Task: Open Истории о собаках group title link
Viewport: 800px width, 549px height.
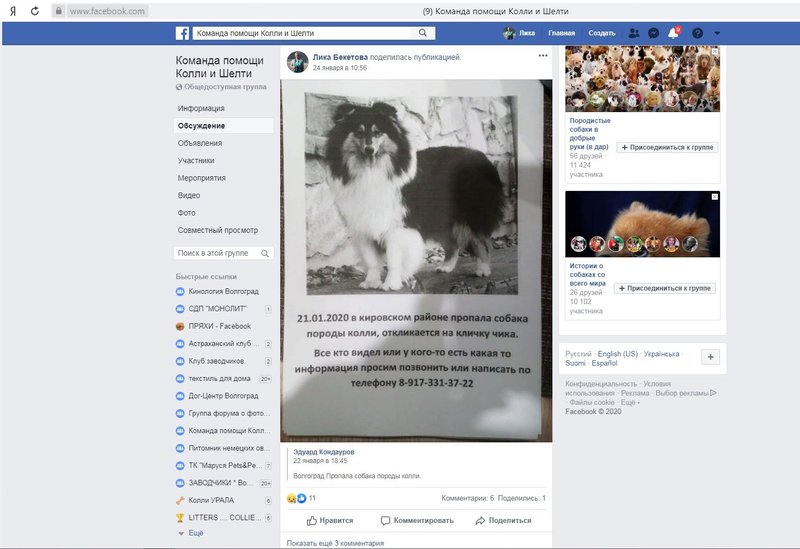Action: point(587,274)
